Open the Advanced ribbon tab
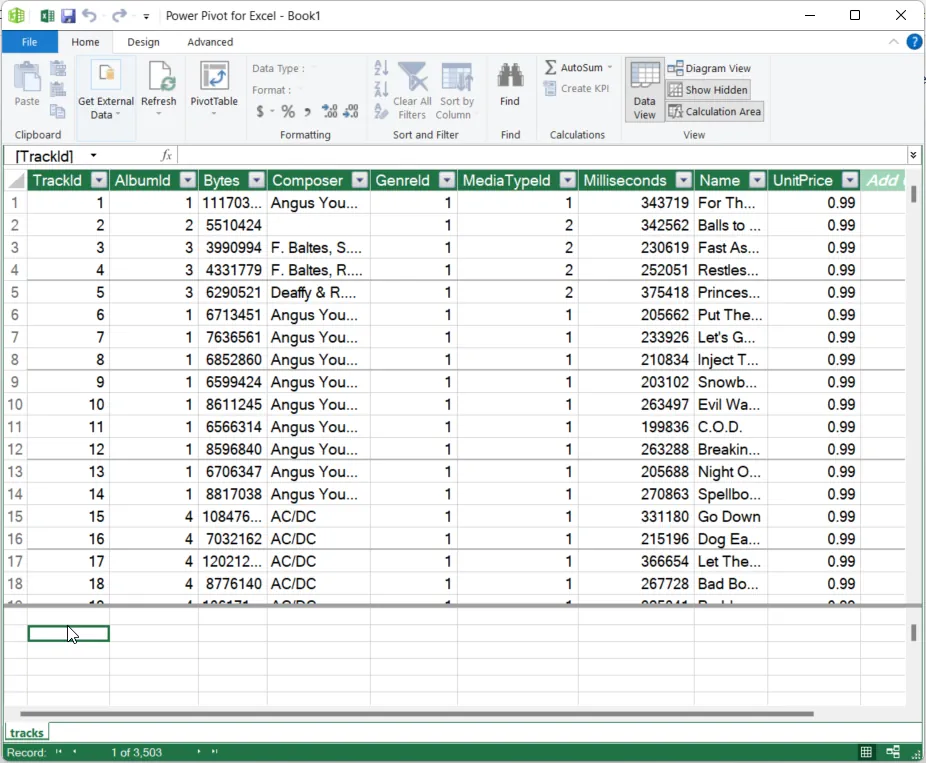 (x=210, y=42)
